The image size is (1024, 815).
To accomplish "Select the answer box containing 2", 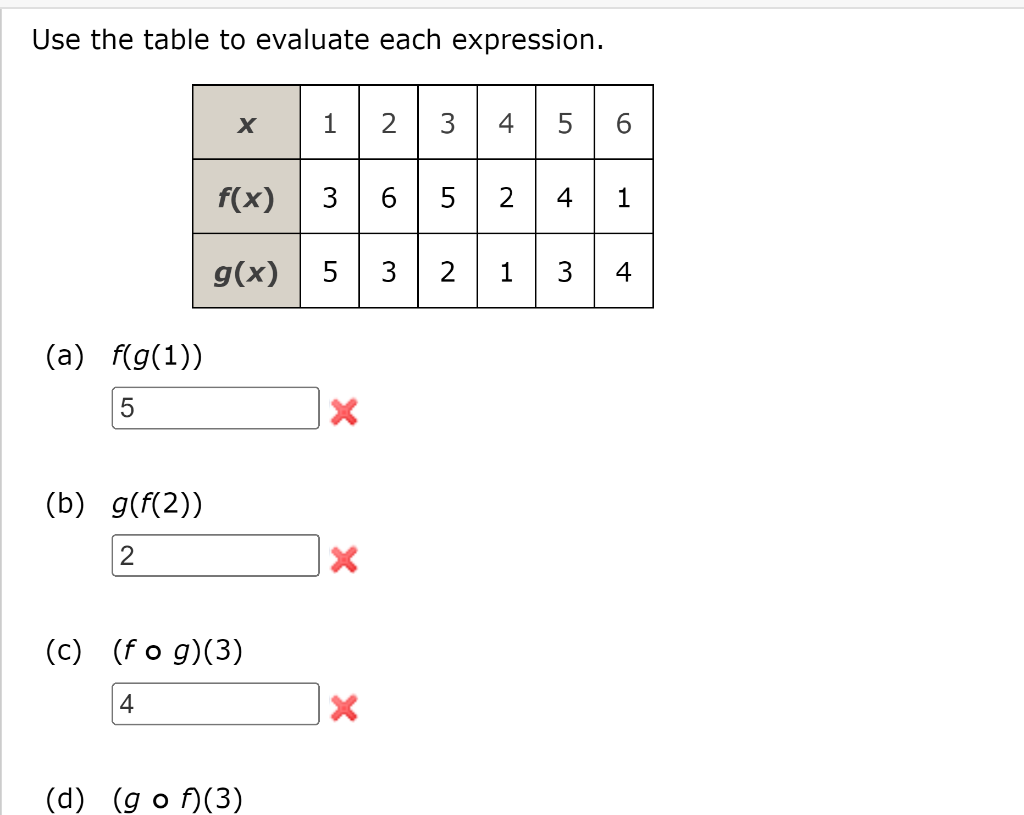I will pos(215,554).
